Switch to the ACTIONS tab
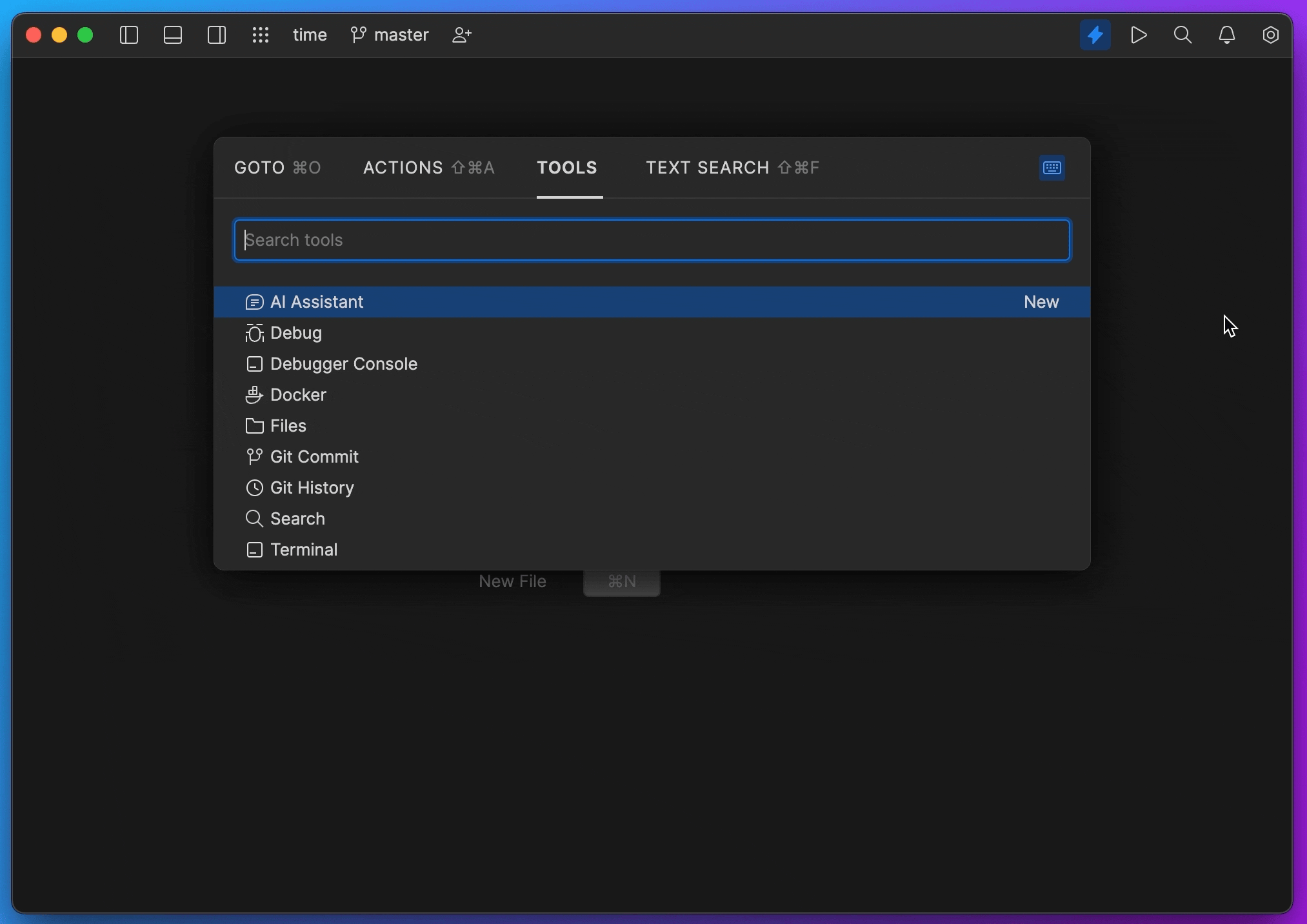Viewport: 1307px width, 924px height. point(429,168)
